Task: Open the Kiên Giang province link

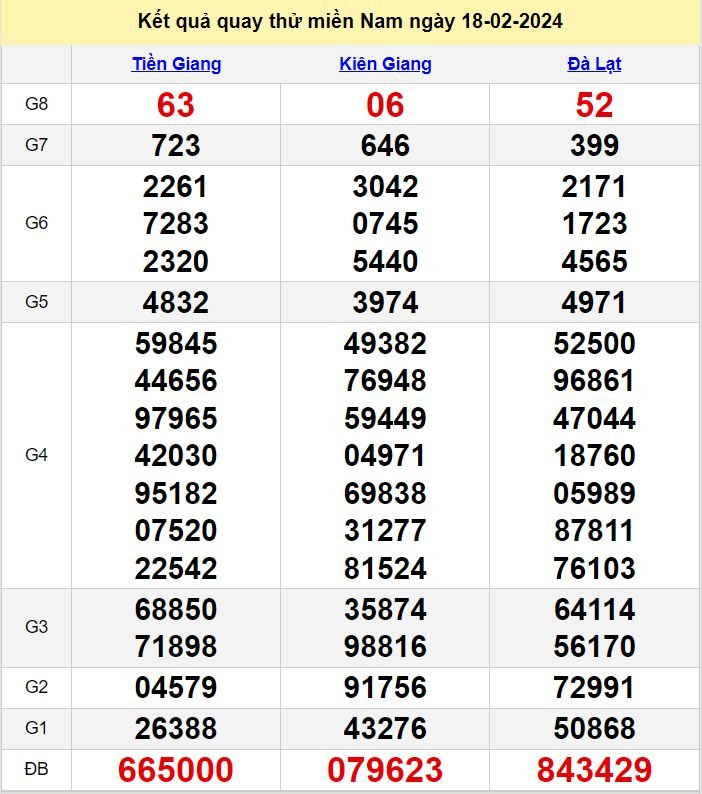Action: [385, 64]
